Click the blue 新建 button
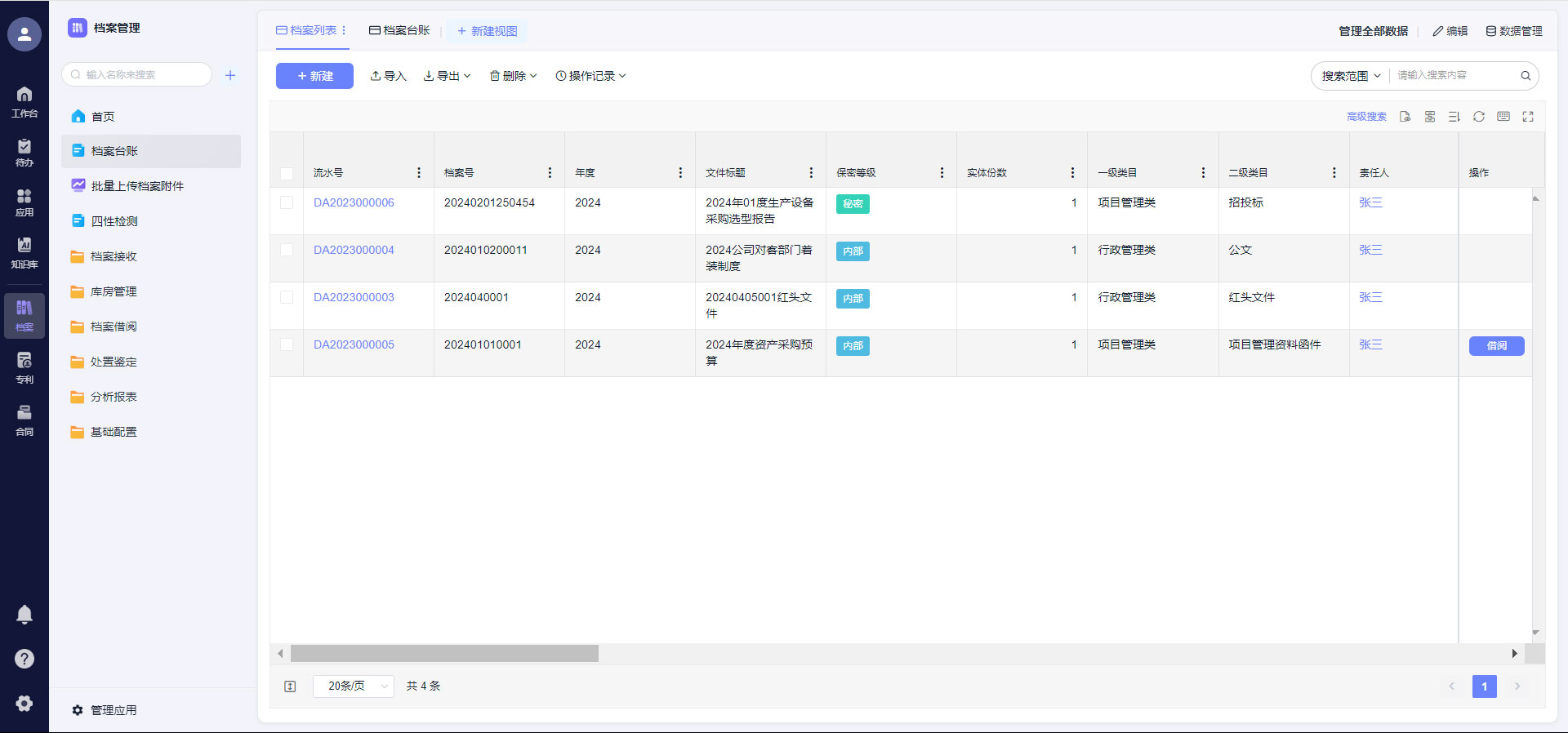Viewport: 1568px width, 733px height. [x=314, y=76]
